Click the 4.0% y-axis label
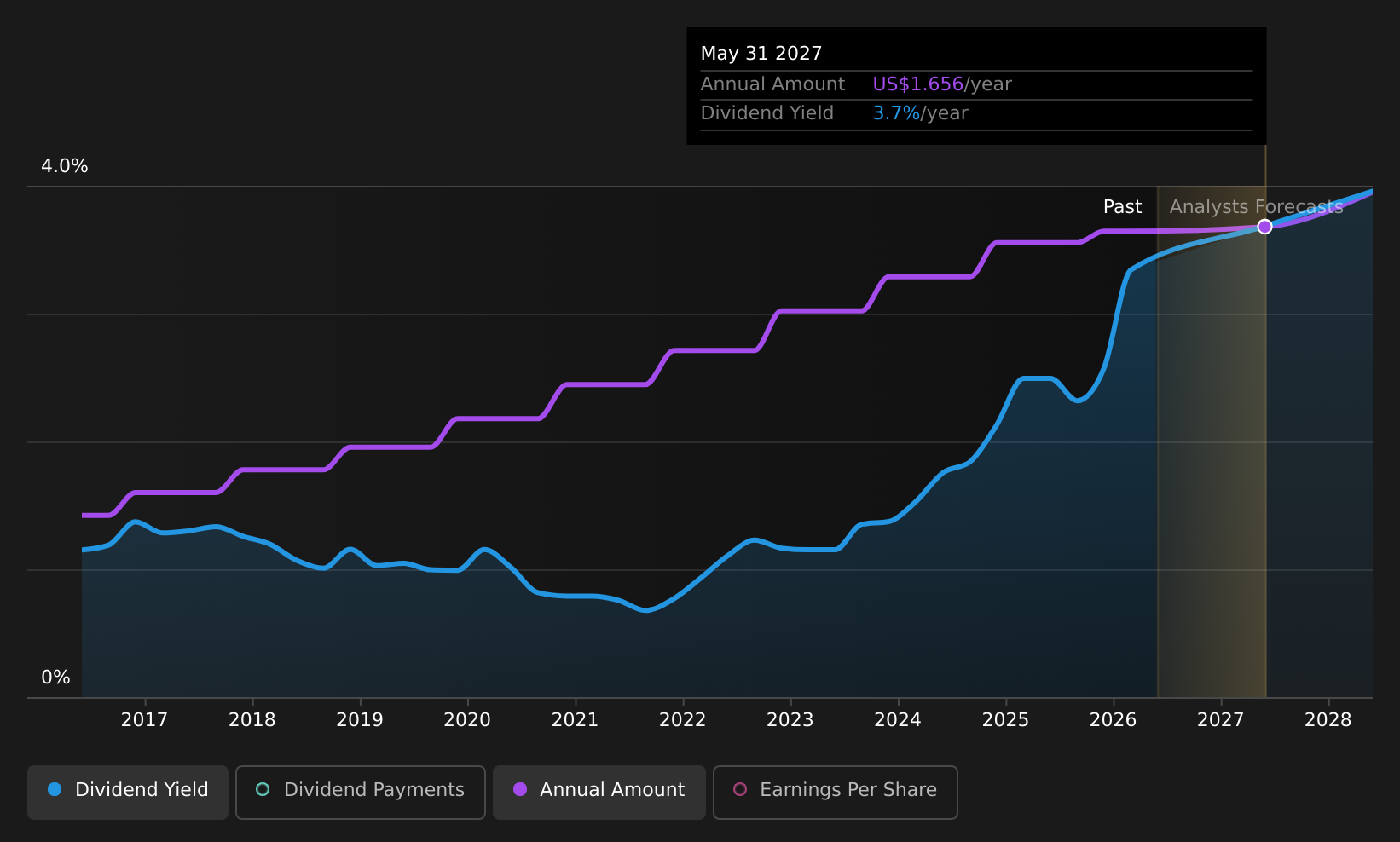Image resolution: width=1400 pixels, height=842 pixels. click(x=65, y=166)
